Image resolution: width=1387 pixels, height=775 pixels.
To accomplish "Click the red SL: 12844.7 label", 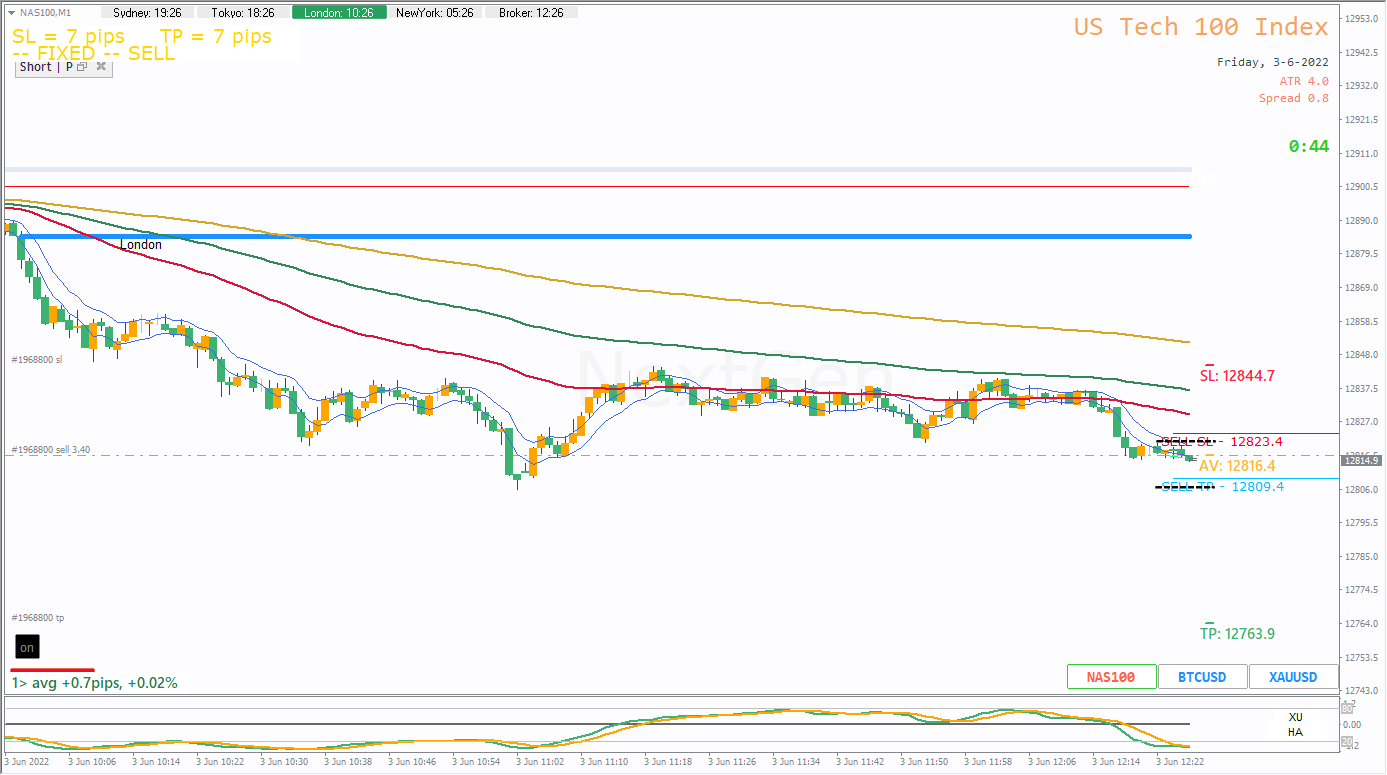I will [x=1237, y=376].
